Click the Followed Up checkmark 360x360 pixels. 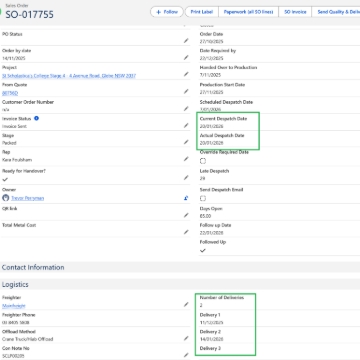203,250
